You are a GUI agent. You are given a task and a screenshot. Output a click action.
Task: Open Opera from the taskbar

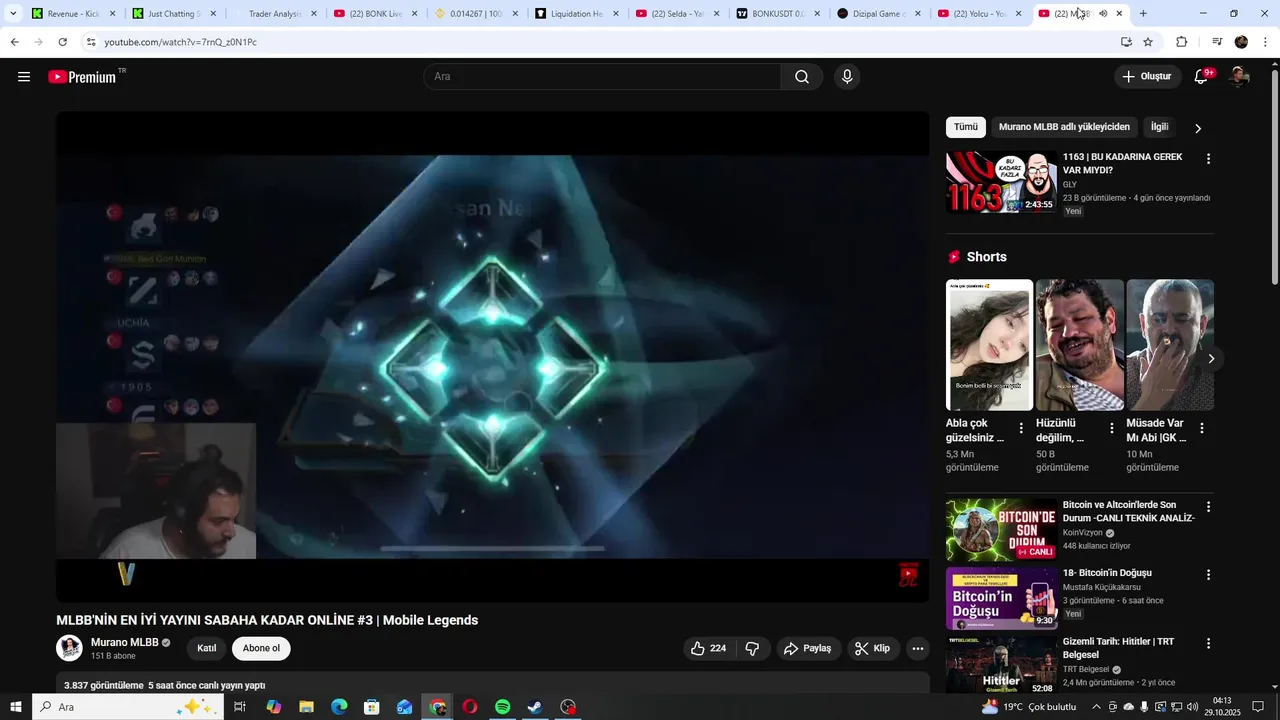[x=470, y=707]
